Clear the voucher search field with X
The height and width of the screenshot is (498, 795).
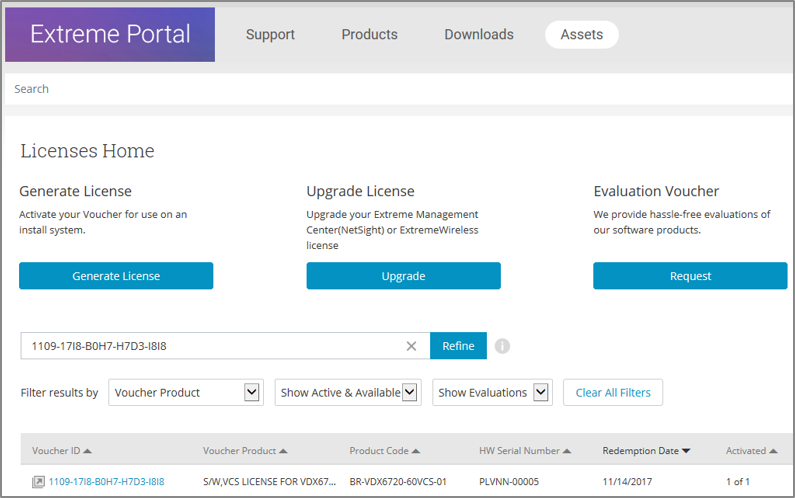411,346
